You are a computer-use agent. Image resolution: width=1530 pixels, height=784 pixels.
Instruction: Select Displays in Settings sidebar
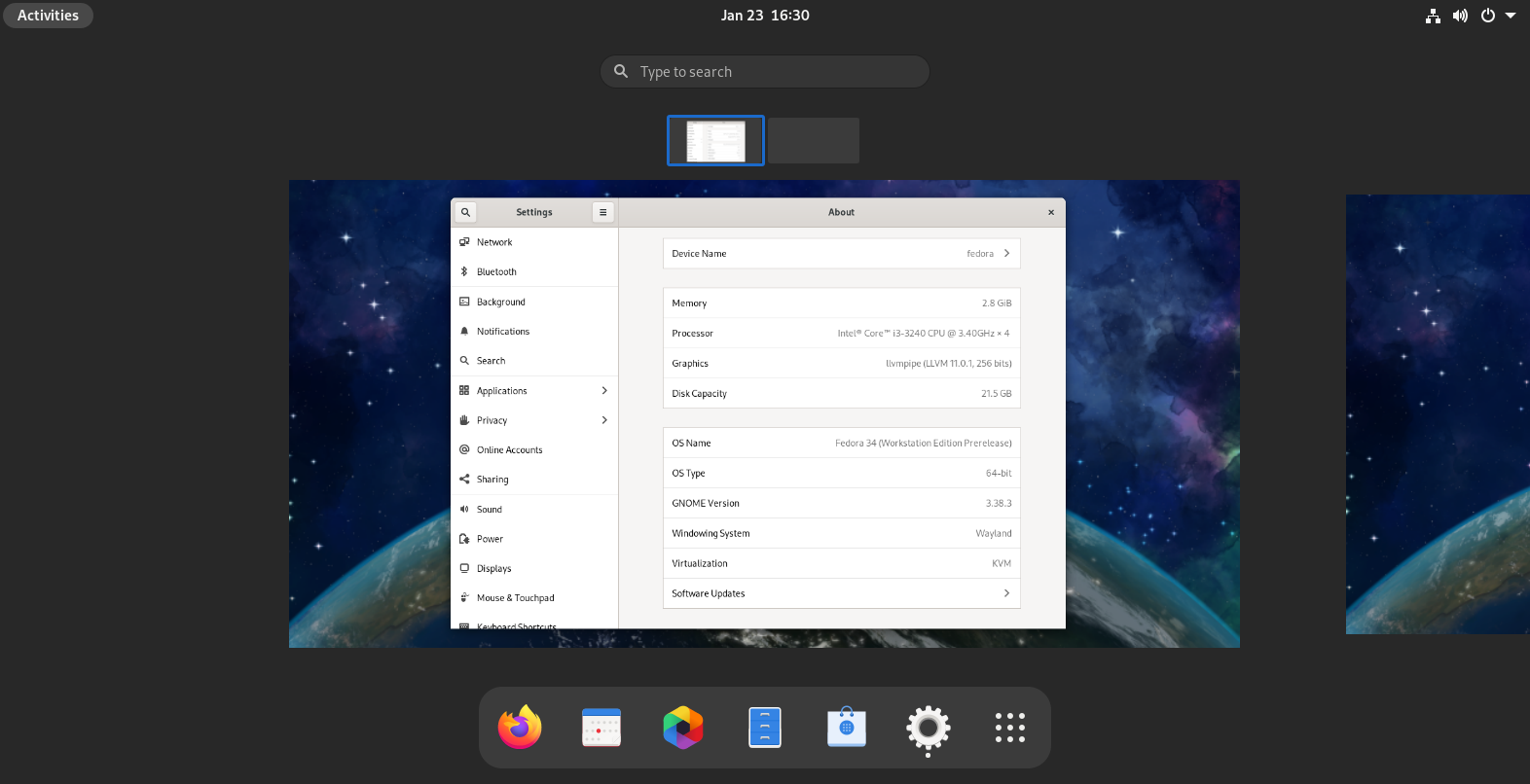[x=534, y=568]
